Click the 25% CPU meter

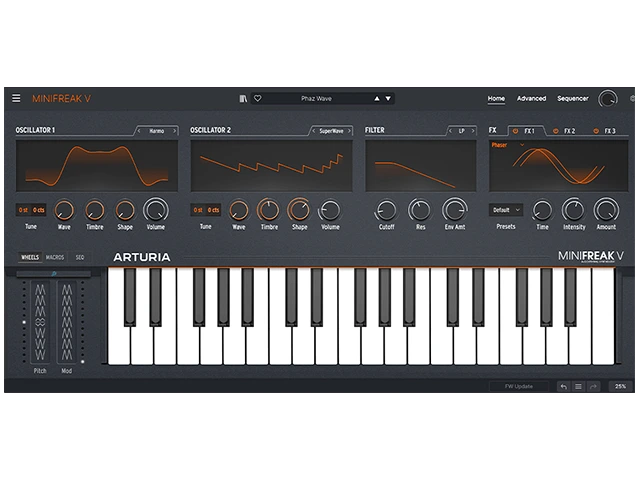pos(620,386)
